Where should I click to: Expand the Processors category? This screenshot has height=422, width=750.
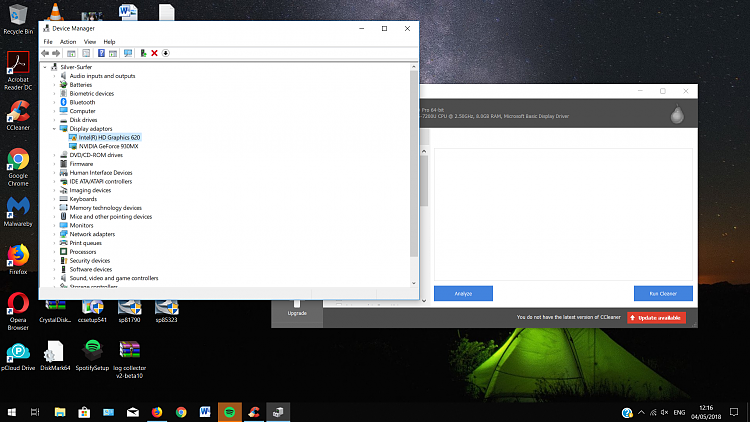[x=54, y=252]
